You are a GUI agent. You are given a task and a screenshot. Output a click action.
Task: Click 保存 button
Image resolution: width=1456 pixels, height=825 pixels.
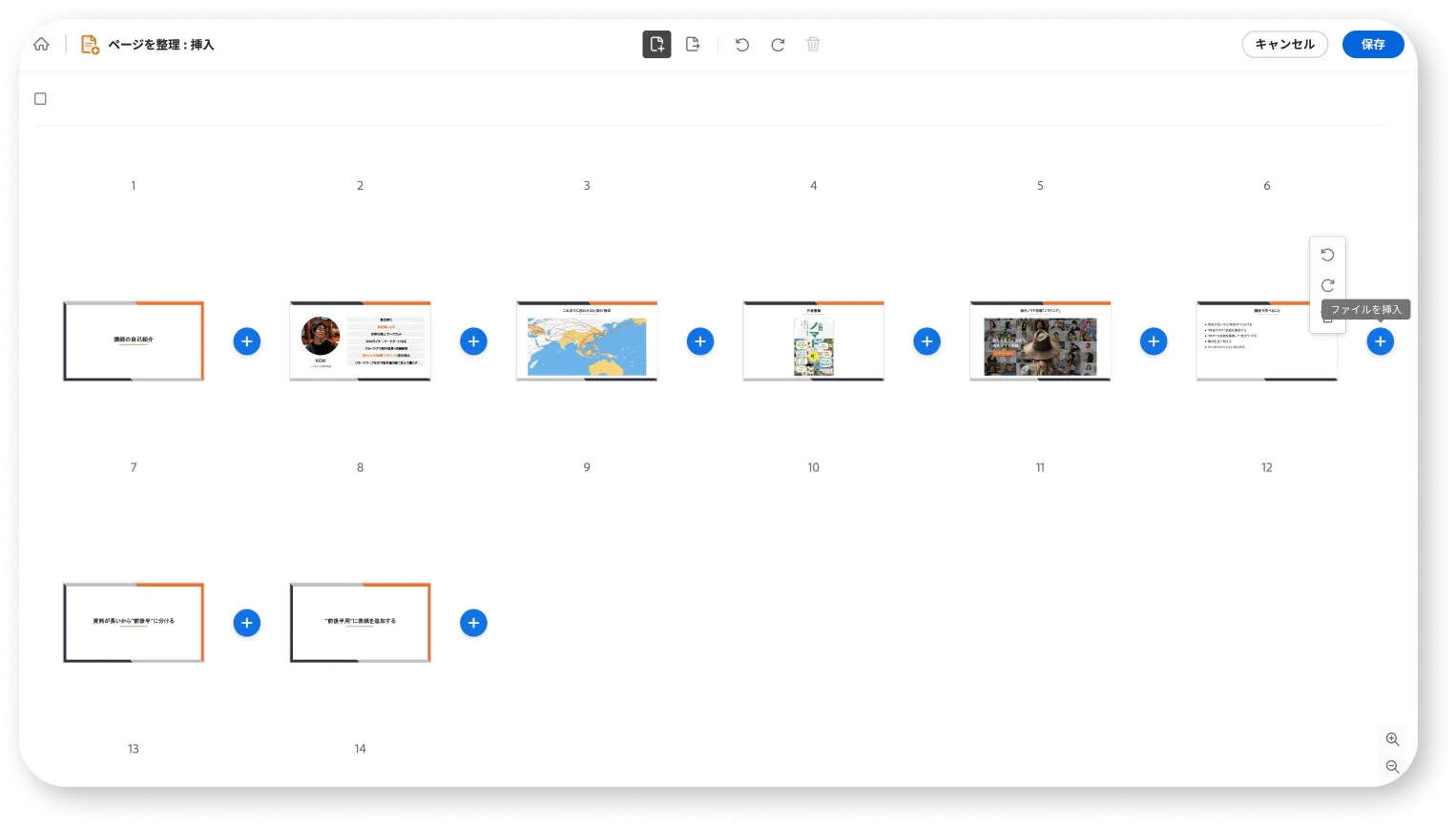1373,44
